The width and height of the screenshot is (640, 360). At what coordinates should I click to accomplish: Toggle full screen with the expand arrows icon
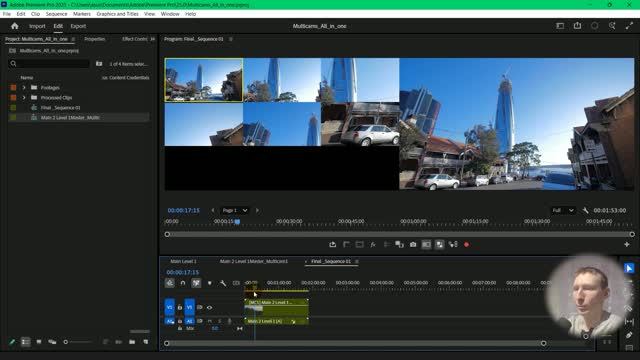pos(629,26)
